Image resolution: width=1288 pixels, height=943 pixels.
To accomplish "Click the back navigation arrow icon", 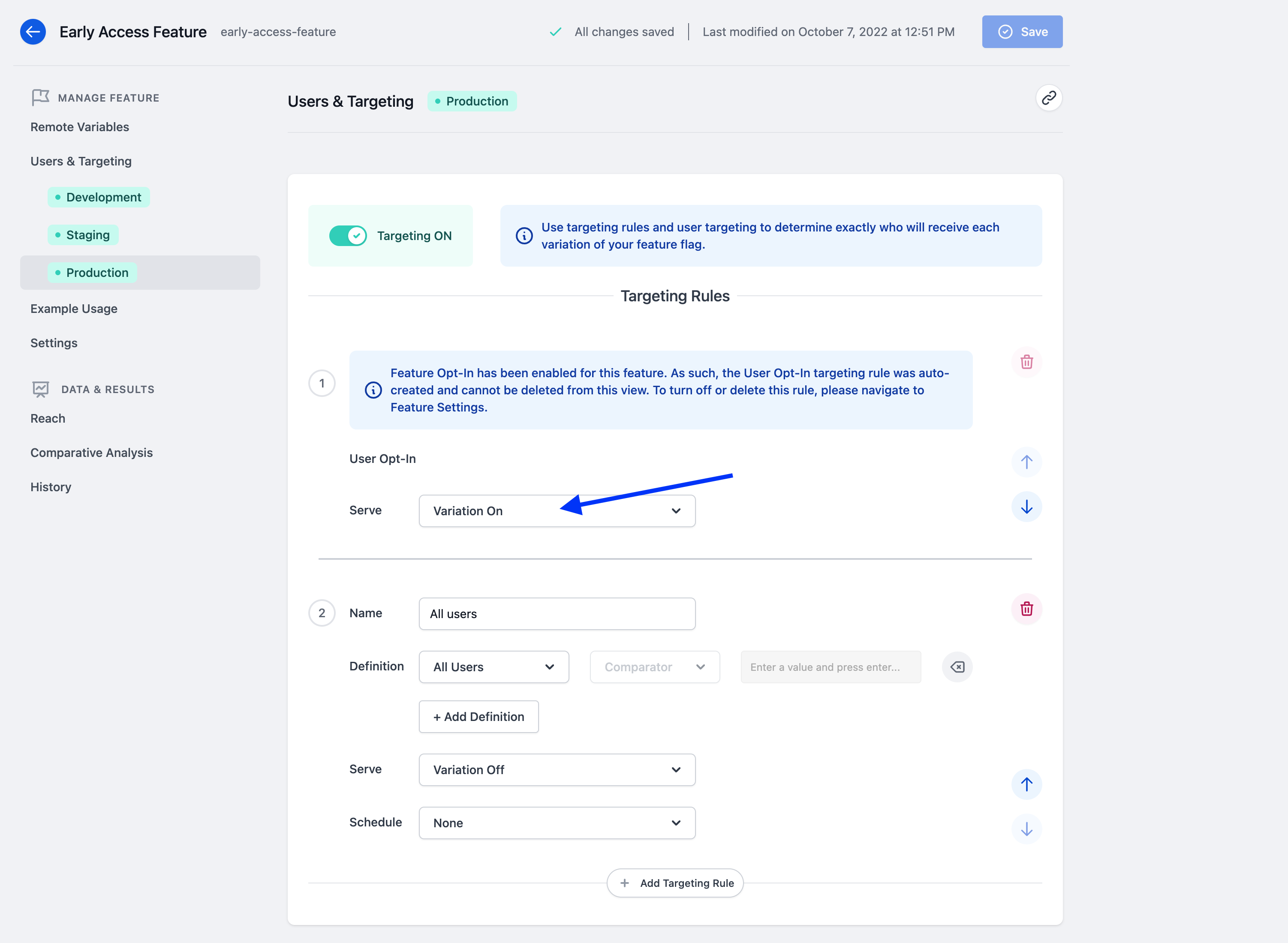I will click(x=32, y=31).
